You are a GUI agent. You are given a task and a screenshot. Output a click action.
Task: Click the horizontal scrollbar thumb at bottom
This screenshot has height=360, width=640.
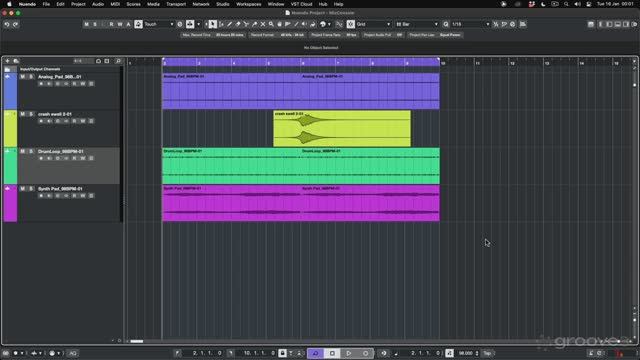coord(137,341)
